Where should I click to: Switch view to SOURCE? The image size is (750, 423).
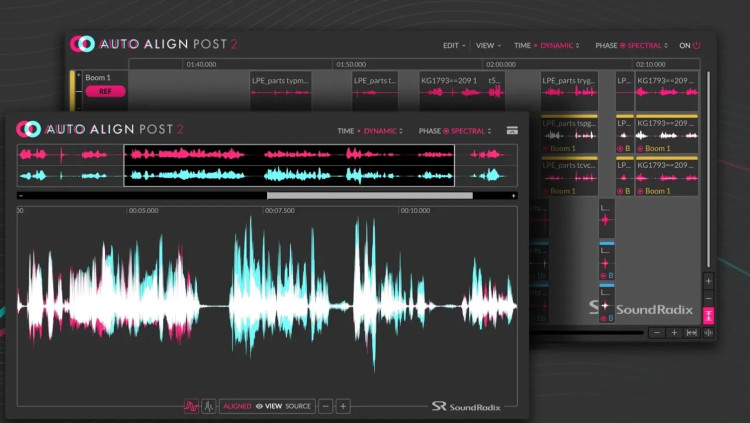[298, 406]
